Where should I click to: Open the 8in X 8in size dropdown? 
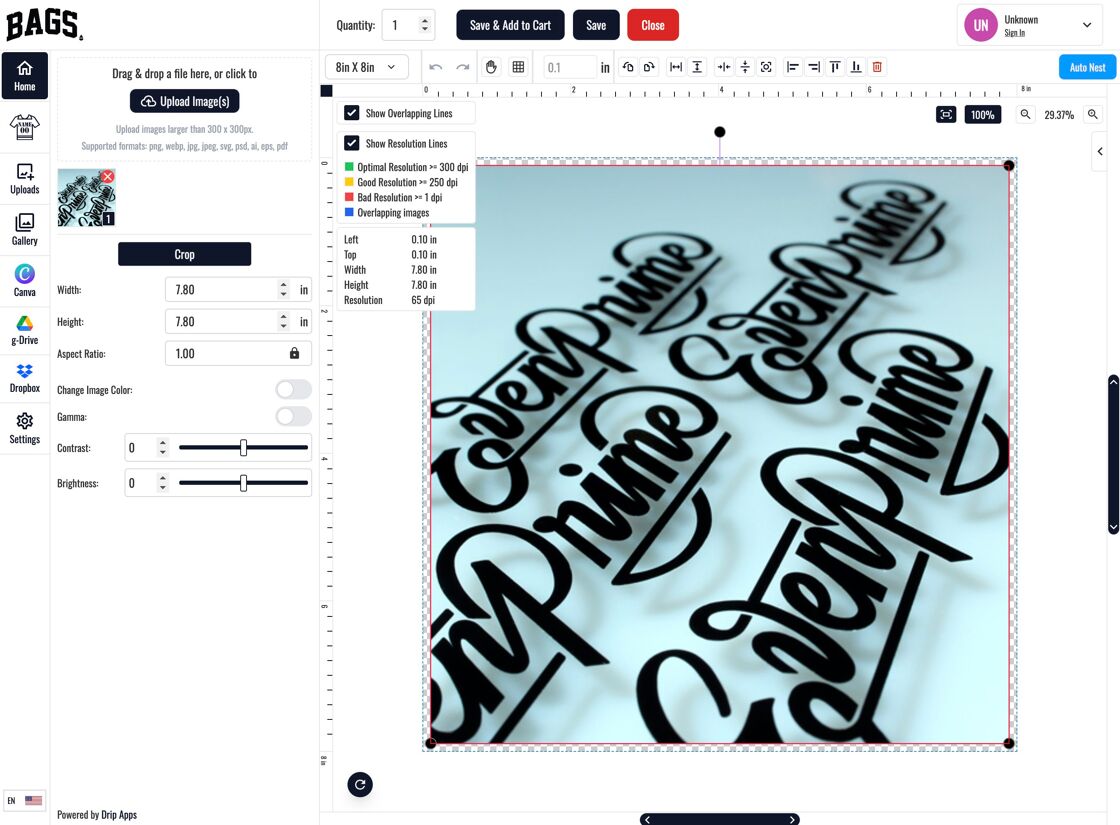coord(366,67)
